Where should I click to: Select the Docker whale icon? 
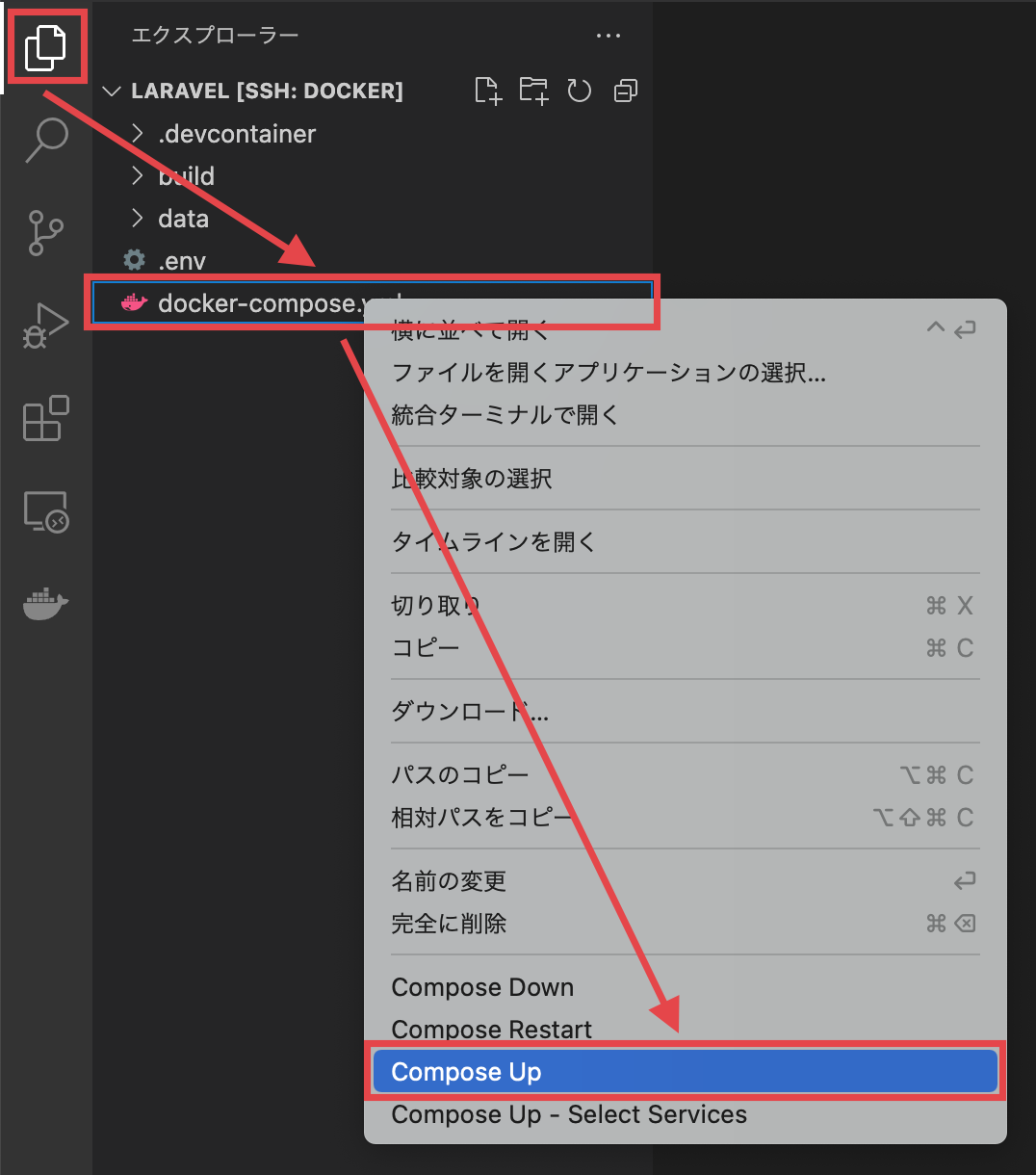45,604
